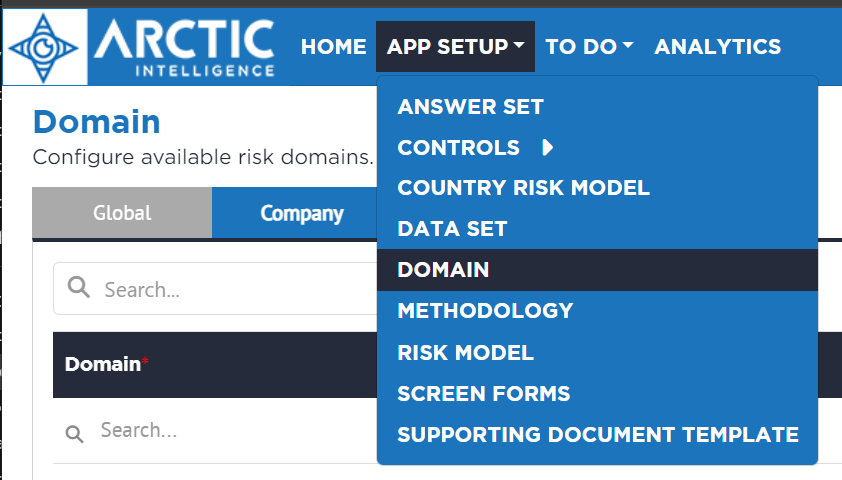The width and height of the screenshot is (842, 480).
Task: Click the Domain column filter magnifier icon
Action: click(x=74, y=433)
